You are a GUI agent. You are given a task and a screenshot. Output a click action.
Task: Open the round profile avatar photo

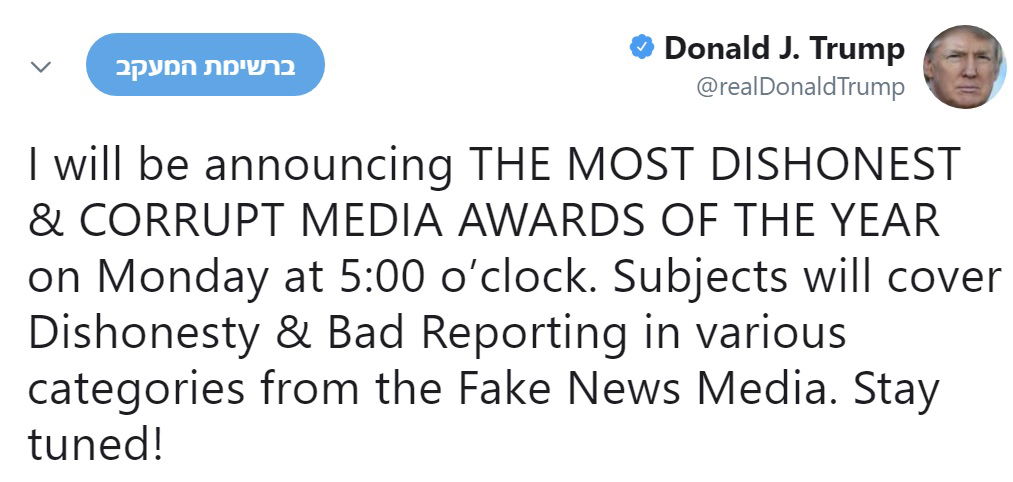pyautogui.click(x=963, y=67)
